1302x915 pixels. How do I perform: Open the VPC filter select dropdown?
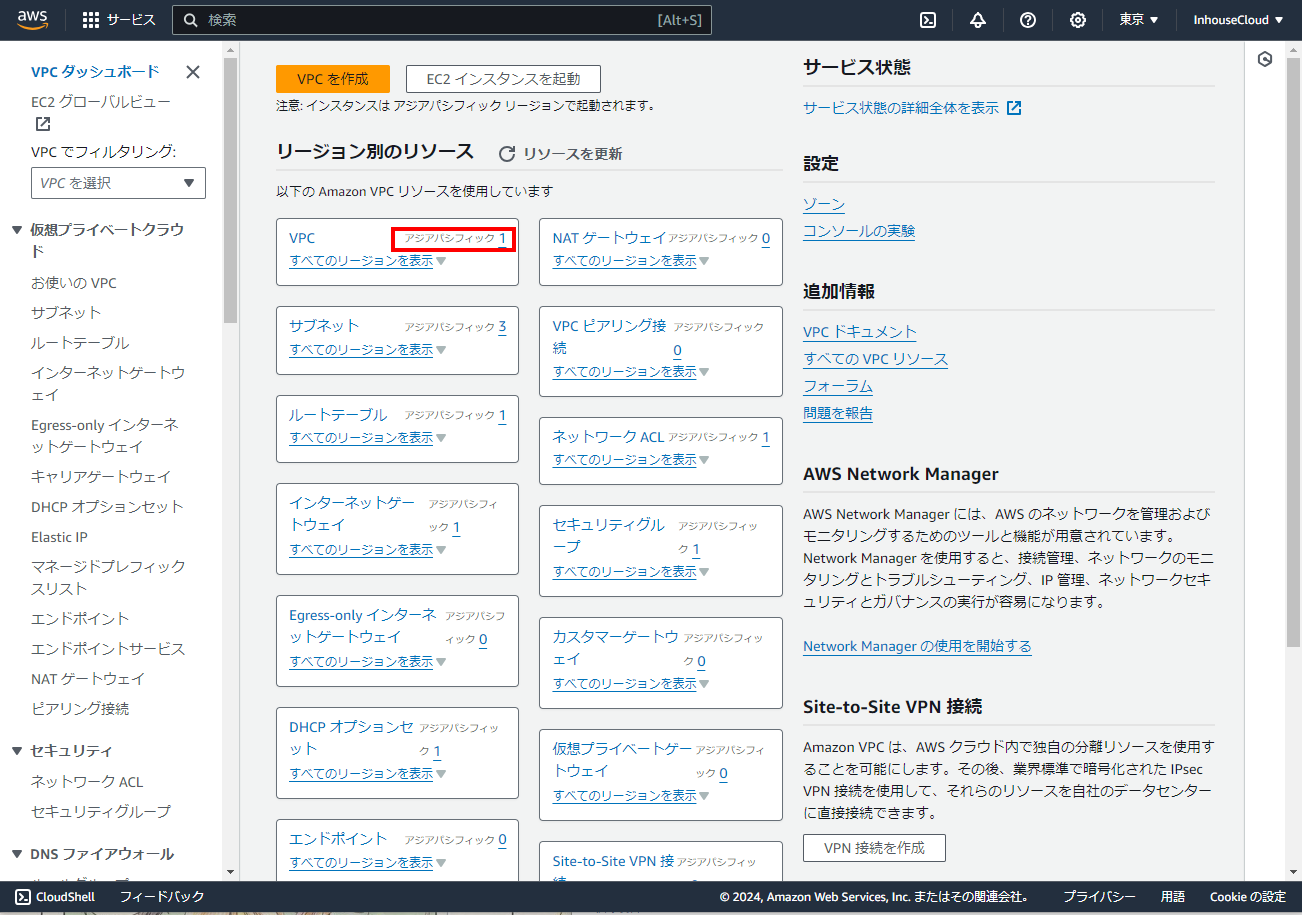(118, 183)
